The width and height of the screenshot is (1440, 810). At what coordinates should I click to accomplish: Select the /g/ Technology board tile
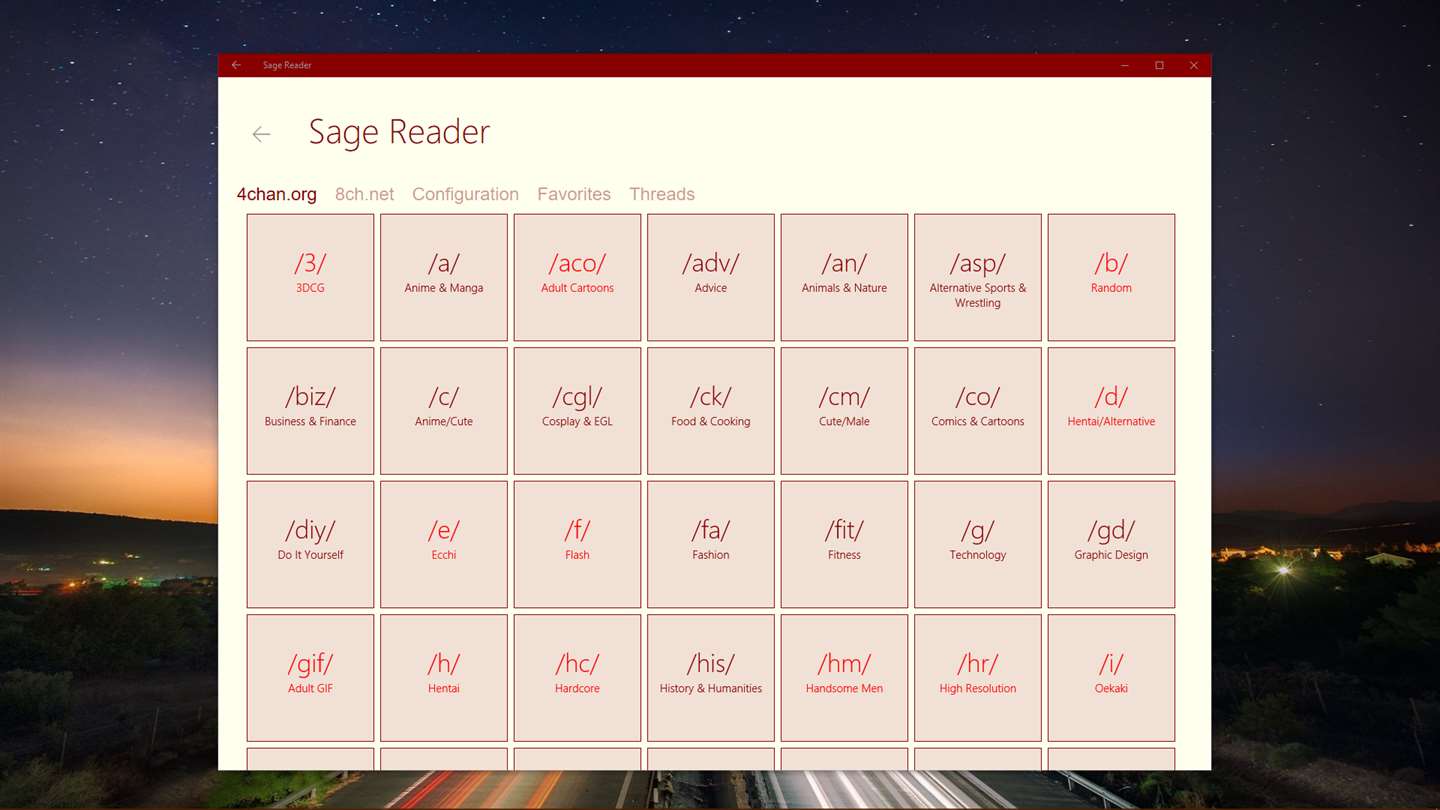coord(978,544)
